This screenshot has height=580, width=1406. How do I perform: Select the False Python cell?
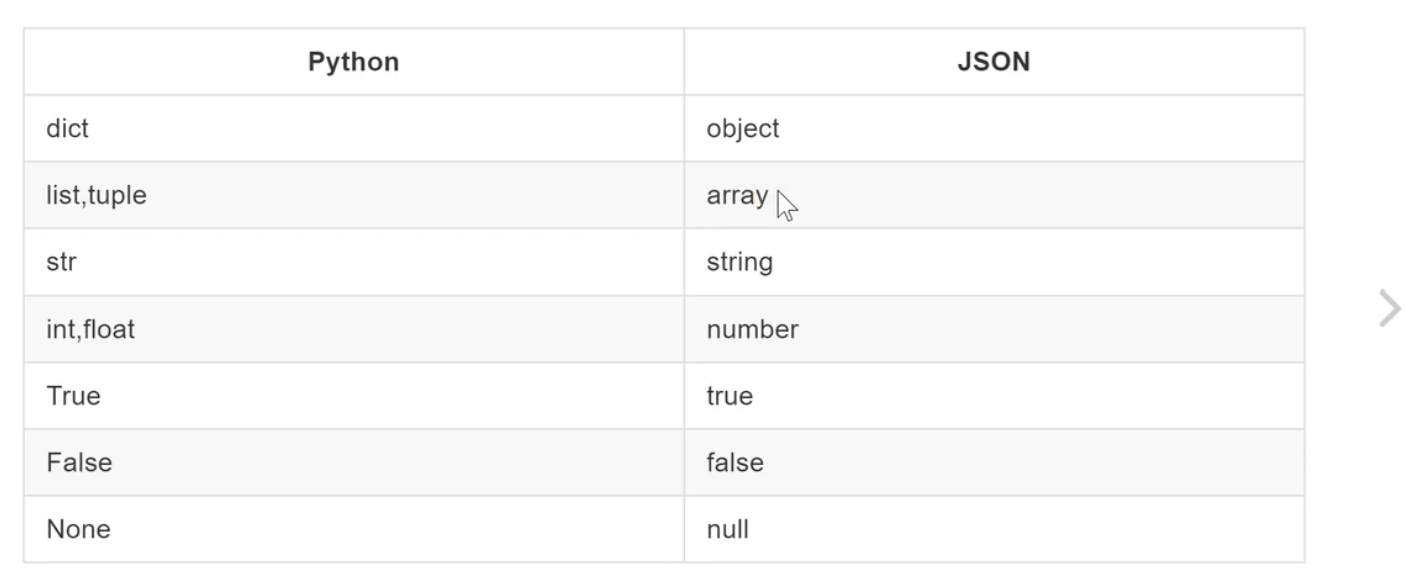click(x=79, y=463)
